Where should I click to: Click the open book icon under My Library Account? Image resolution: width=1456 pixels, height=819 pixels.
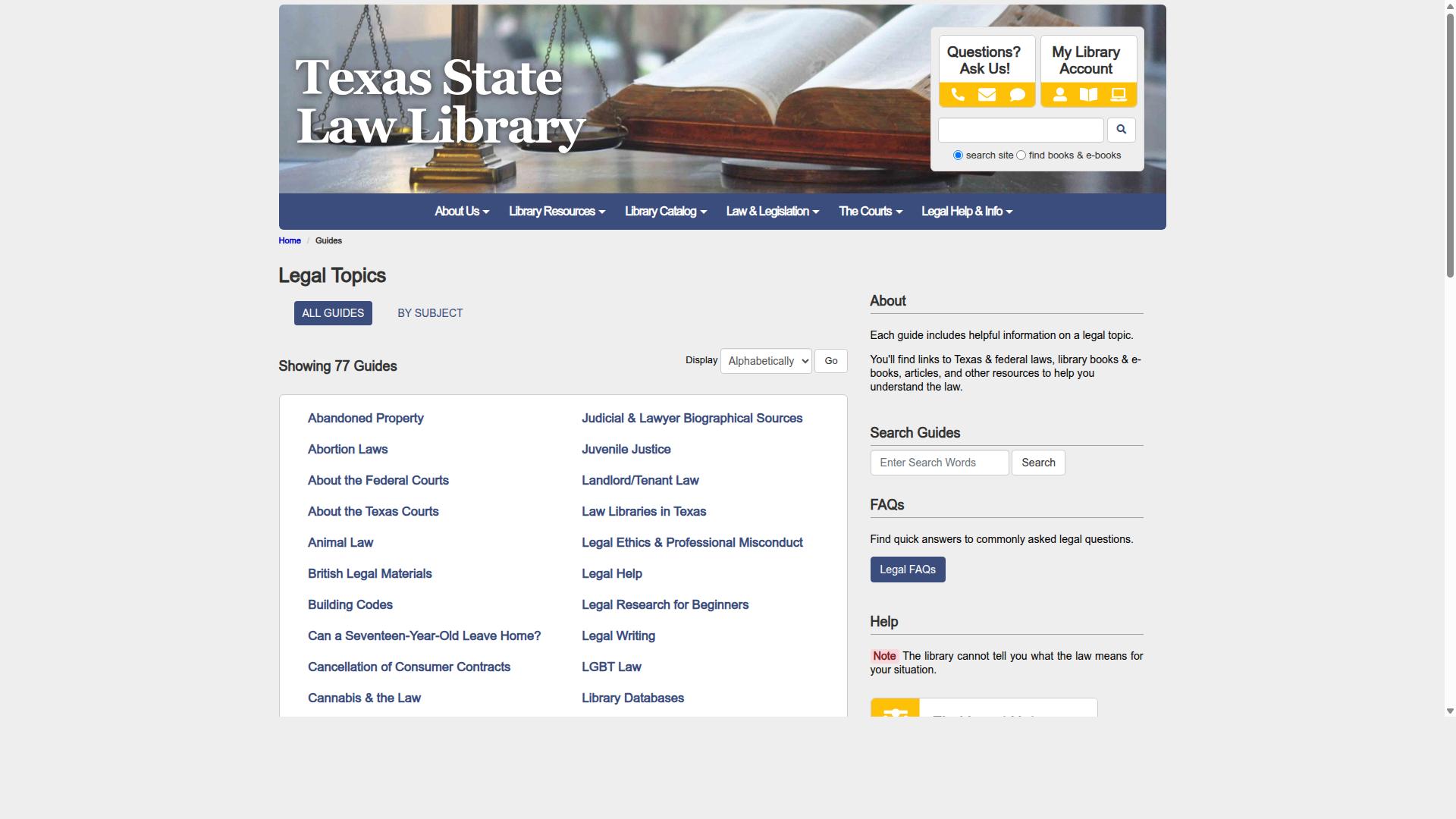pyautogui.click(x=1088, y=95)
